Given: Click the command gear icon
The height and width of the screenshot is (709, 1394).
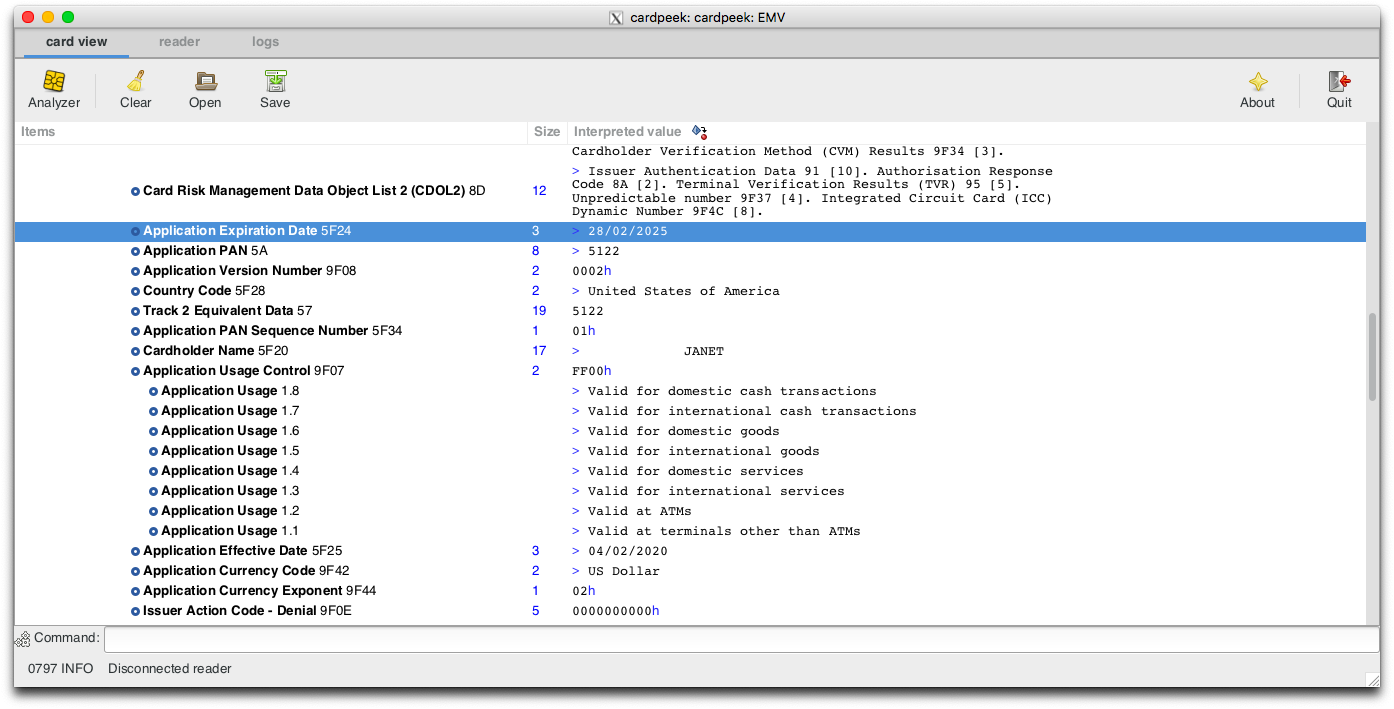Looking at the screenshot, I should [x=22, y=638].
